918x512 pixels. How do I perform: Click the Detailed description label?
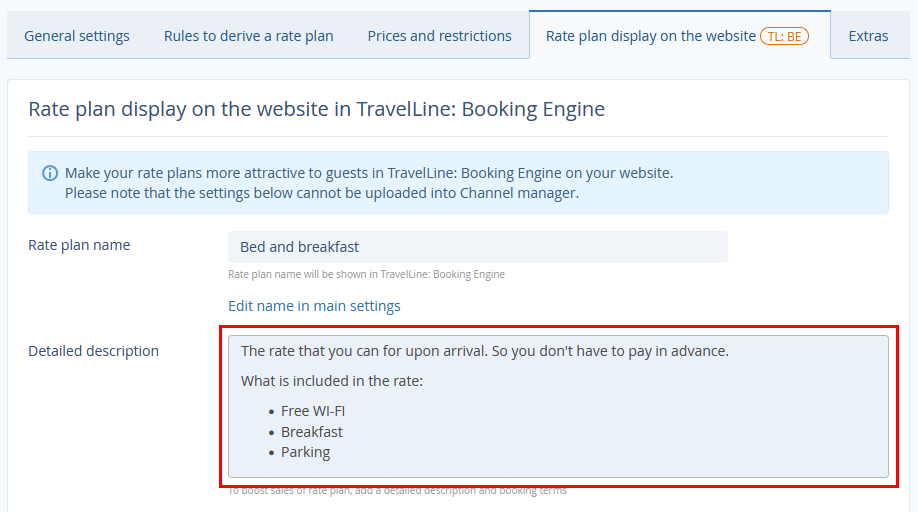click(93, 351)
